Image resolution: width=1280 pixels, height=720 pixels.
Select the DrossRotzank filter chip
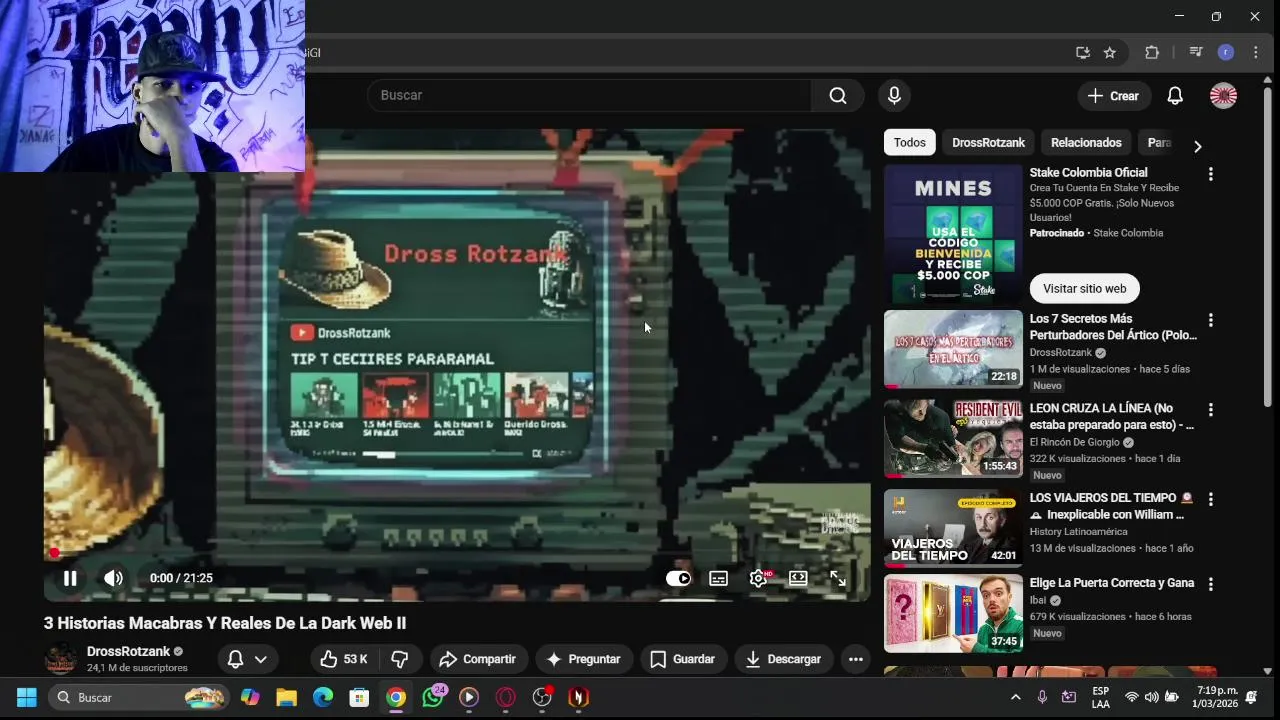988,142
